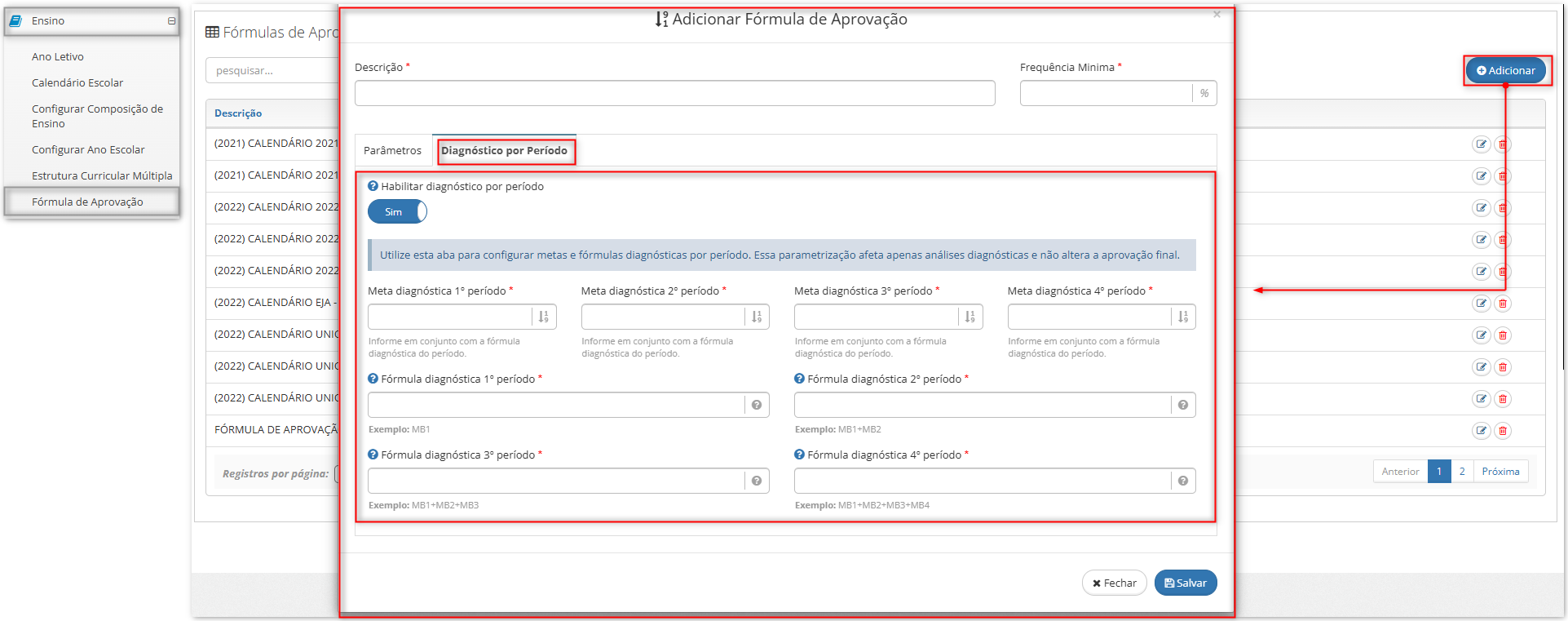Toggle the Sim switch for diagnóstico por período
The image size is (1568, 621).
pyautogui.click(x=397, y=211)
